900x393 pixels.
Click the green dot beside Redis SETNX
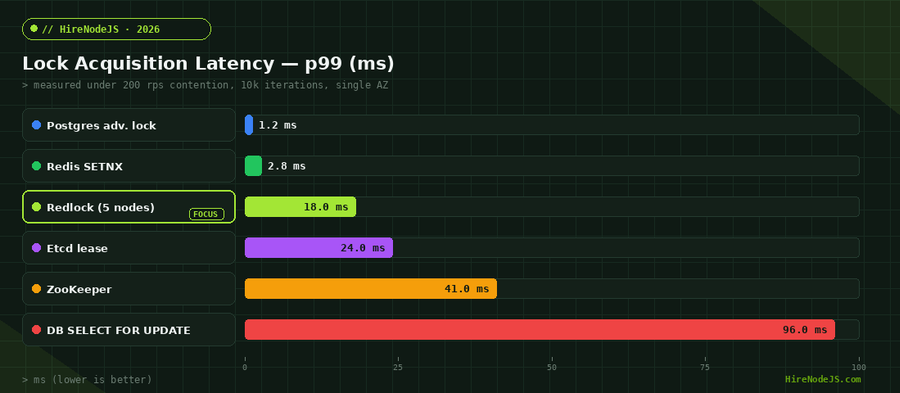36,166
